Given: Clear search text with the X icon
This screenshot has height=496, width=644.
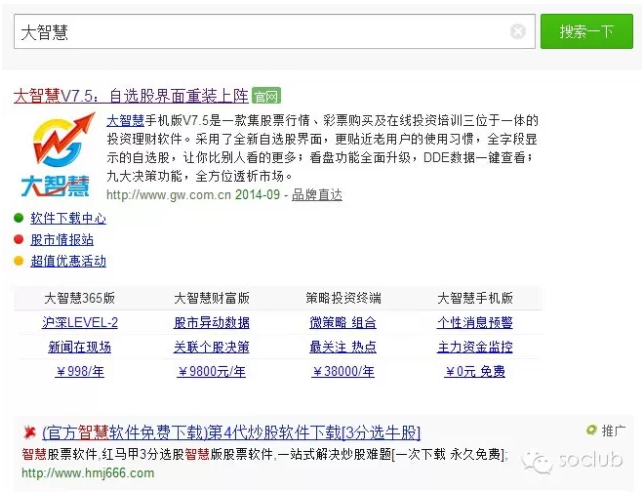Looking at the screenshot, I should [517, 32].
